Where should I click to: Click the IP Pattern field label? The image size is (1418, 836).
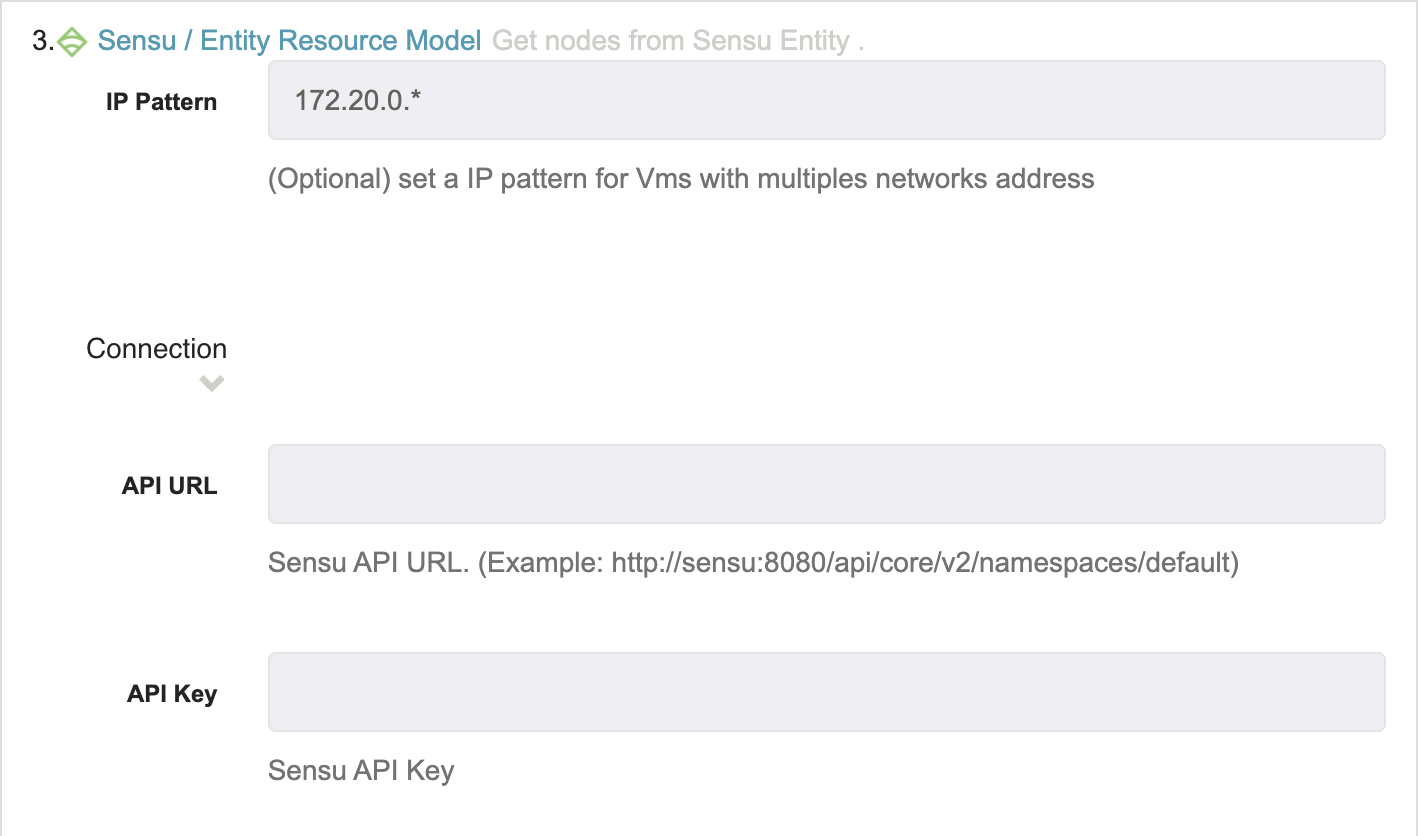(161, 102)
